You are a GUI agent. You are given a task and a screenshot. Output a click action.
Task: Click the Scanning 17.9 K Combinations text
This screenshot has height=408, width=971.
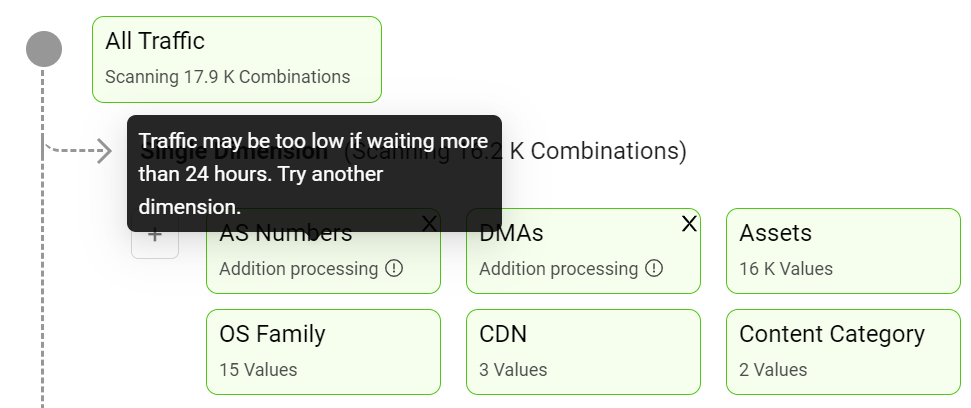pos(227,77)
